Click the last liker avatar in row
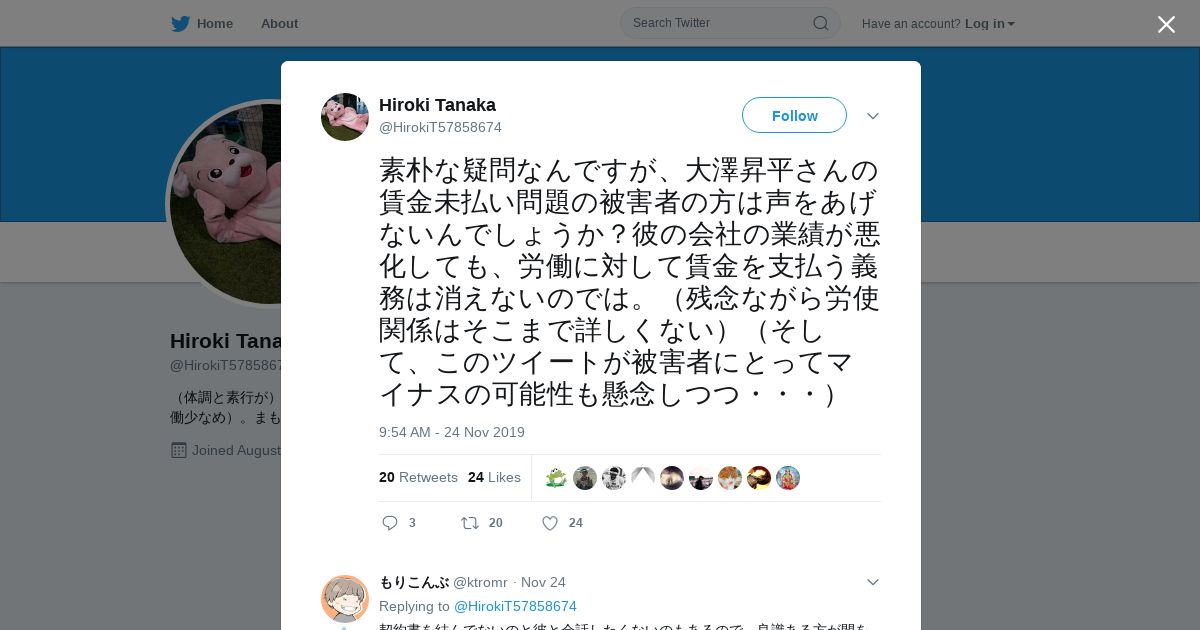This screenshot has width=1200, height=630. tap(788, 478)
